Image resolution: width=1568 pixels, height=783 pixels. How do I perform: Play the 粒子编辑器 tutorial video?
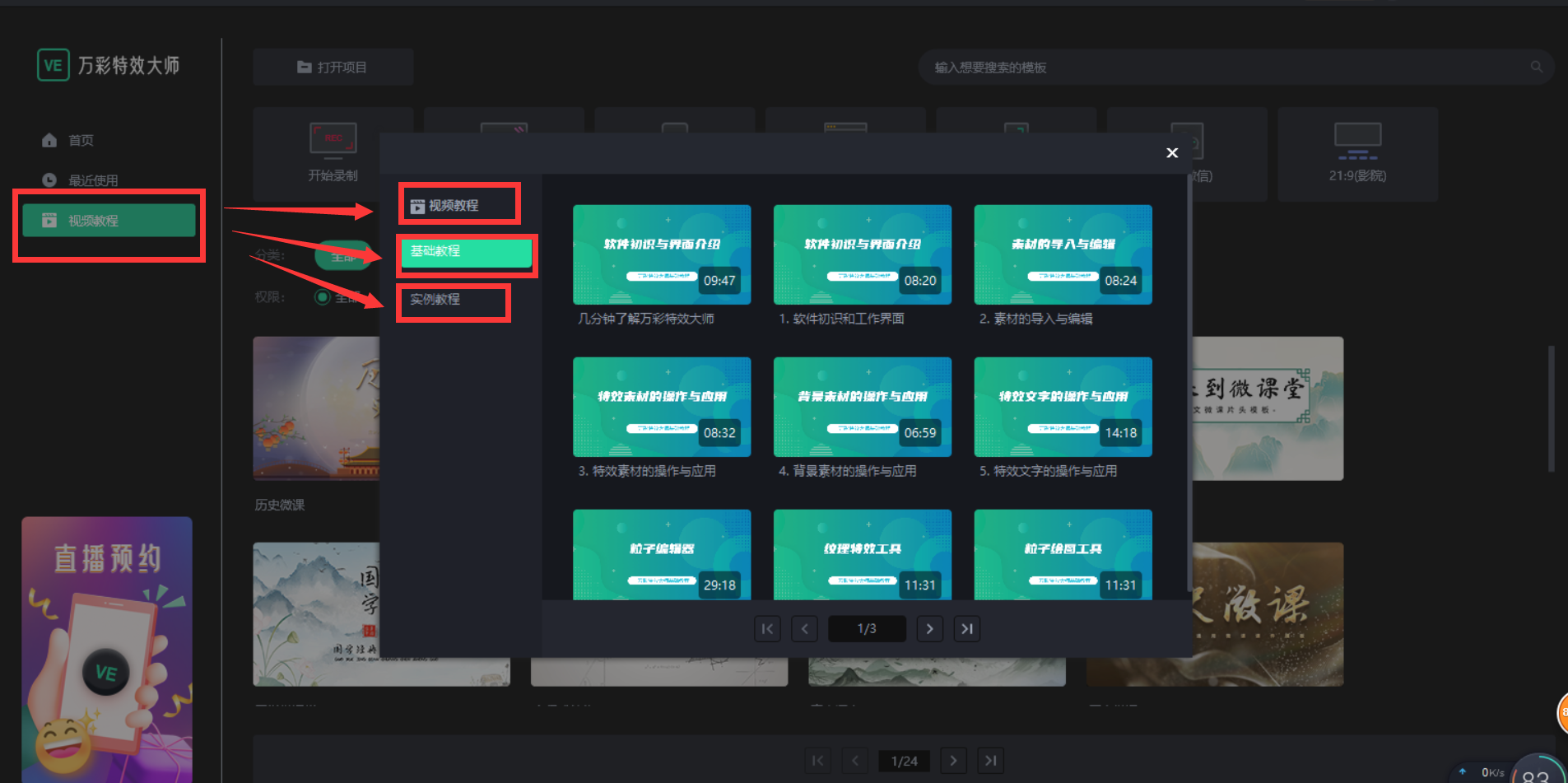(x=662, y=554)
